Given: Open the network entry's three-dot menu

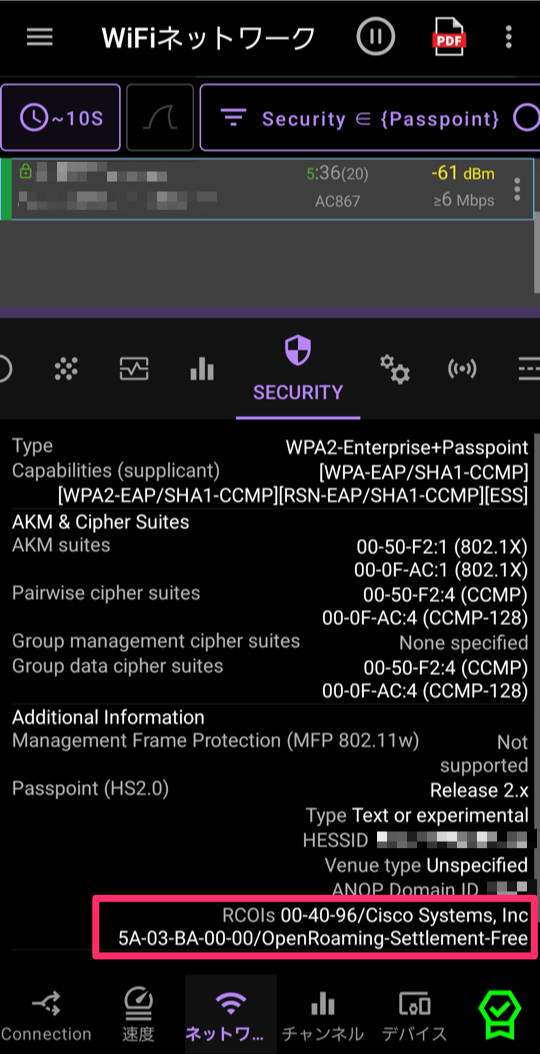Looking at the screenshot, I should click(x=516, y=189).
